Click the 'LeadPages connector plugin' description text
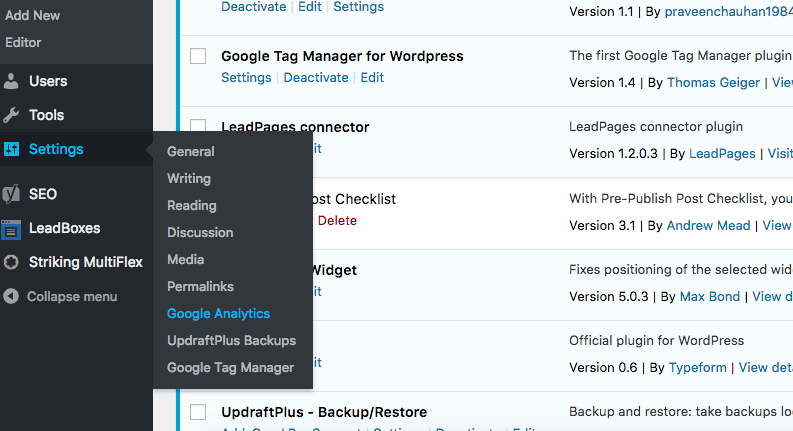 point(656,127)
